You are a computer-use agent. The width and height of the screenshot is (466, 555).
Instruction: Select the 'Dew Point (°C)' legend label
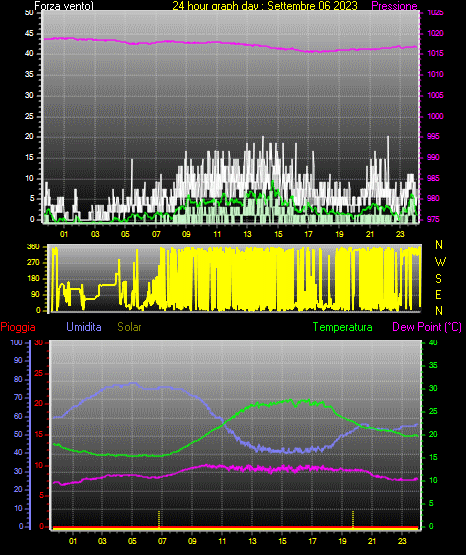tap(427, 327)
